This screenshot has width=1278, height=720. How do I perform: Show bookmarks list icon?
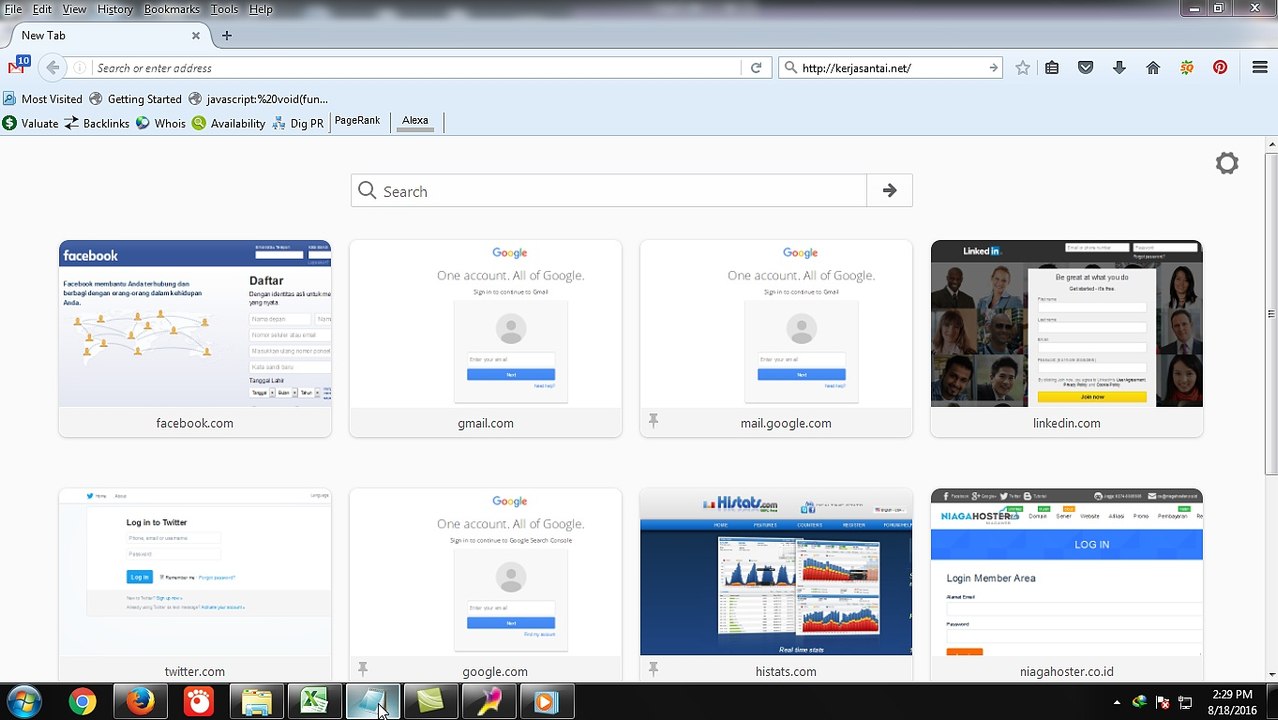1052,68
